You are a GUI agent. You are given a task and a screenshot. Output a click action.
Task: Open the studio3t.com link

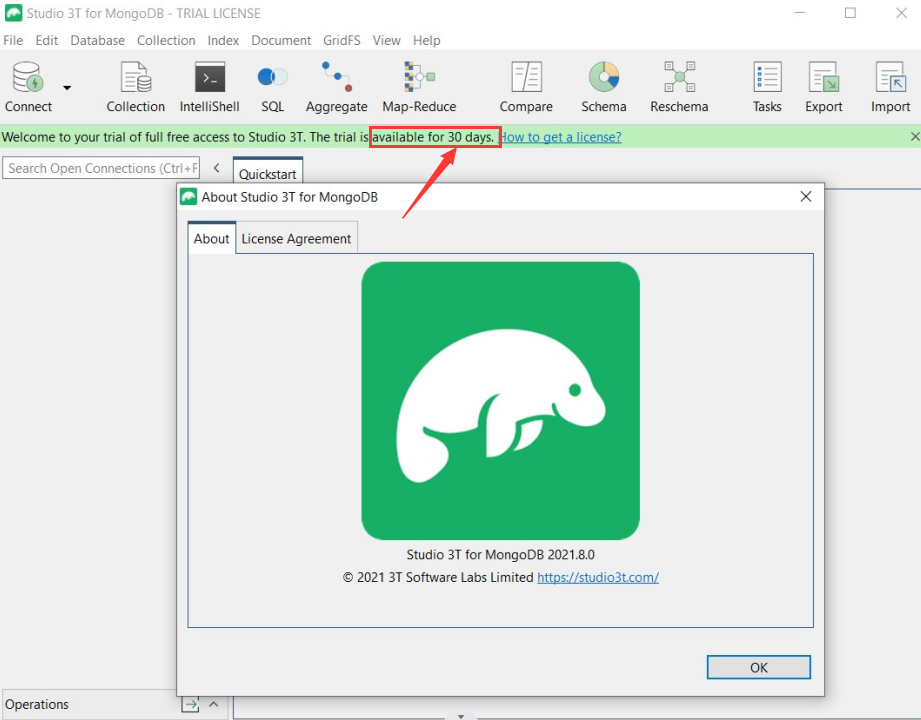598,577
